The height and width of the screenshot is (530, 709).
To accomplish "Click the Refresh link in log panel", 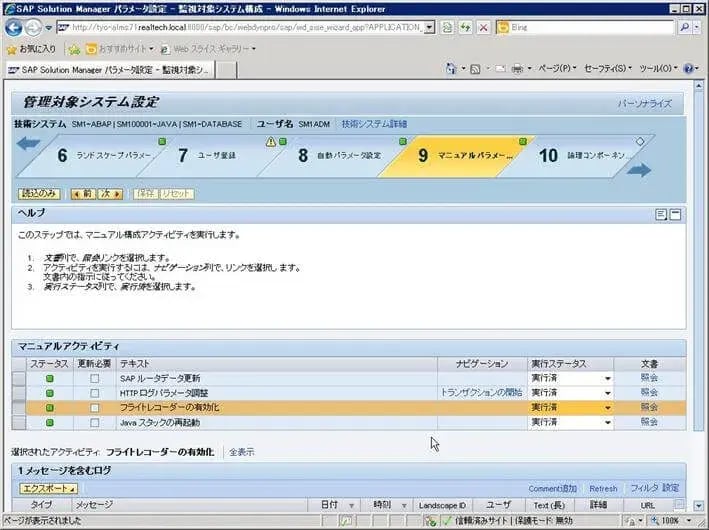I will (x=603, y=488).
